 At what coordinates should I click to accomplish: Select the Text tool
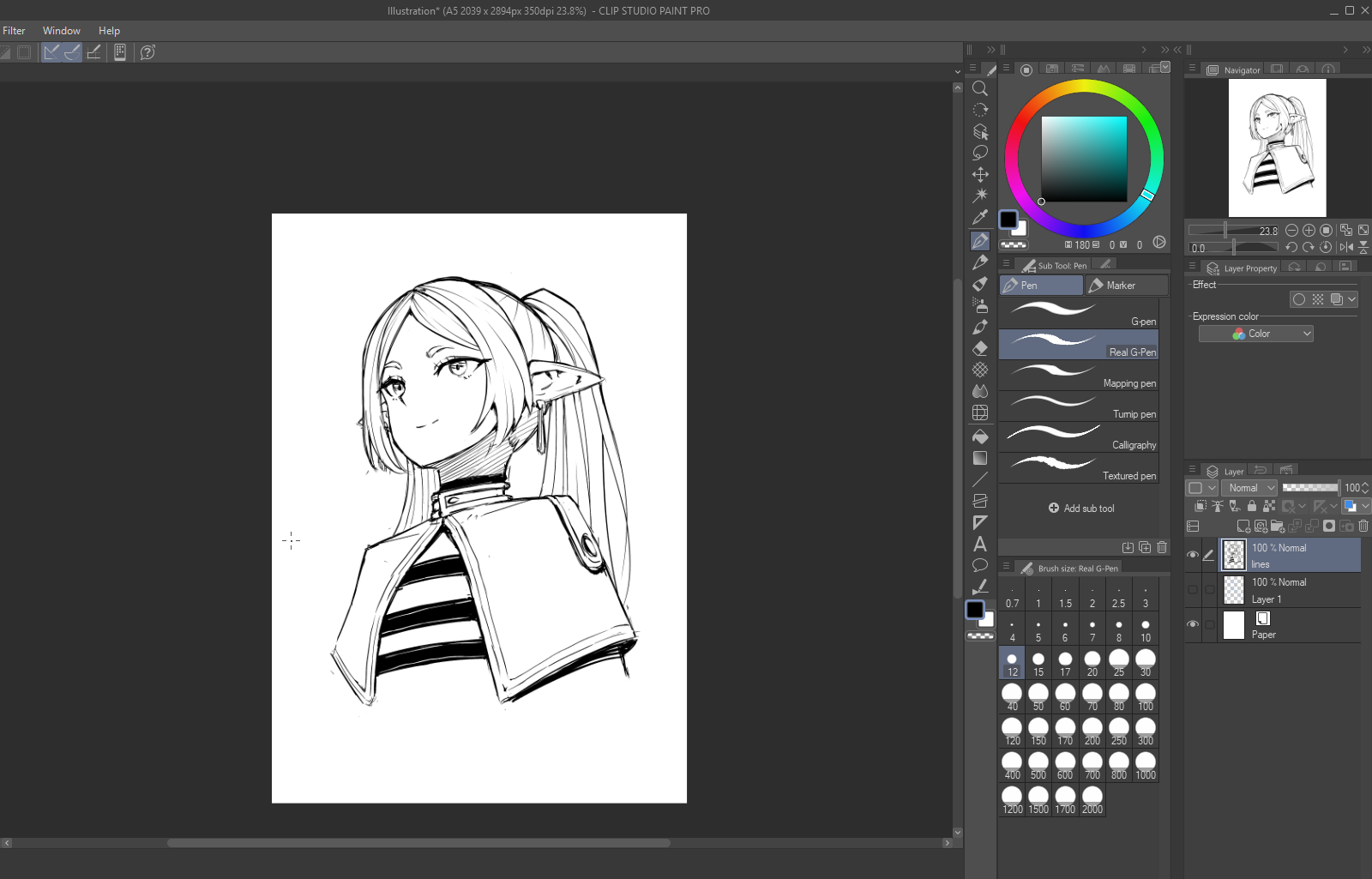coord(980,544)
